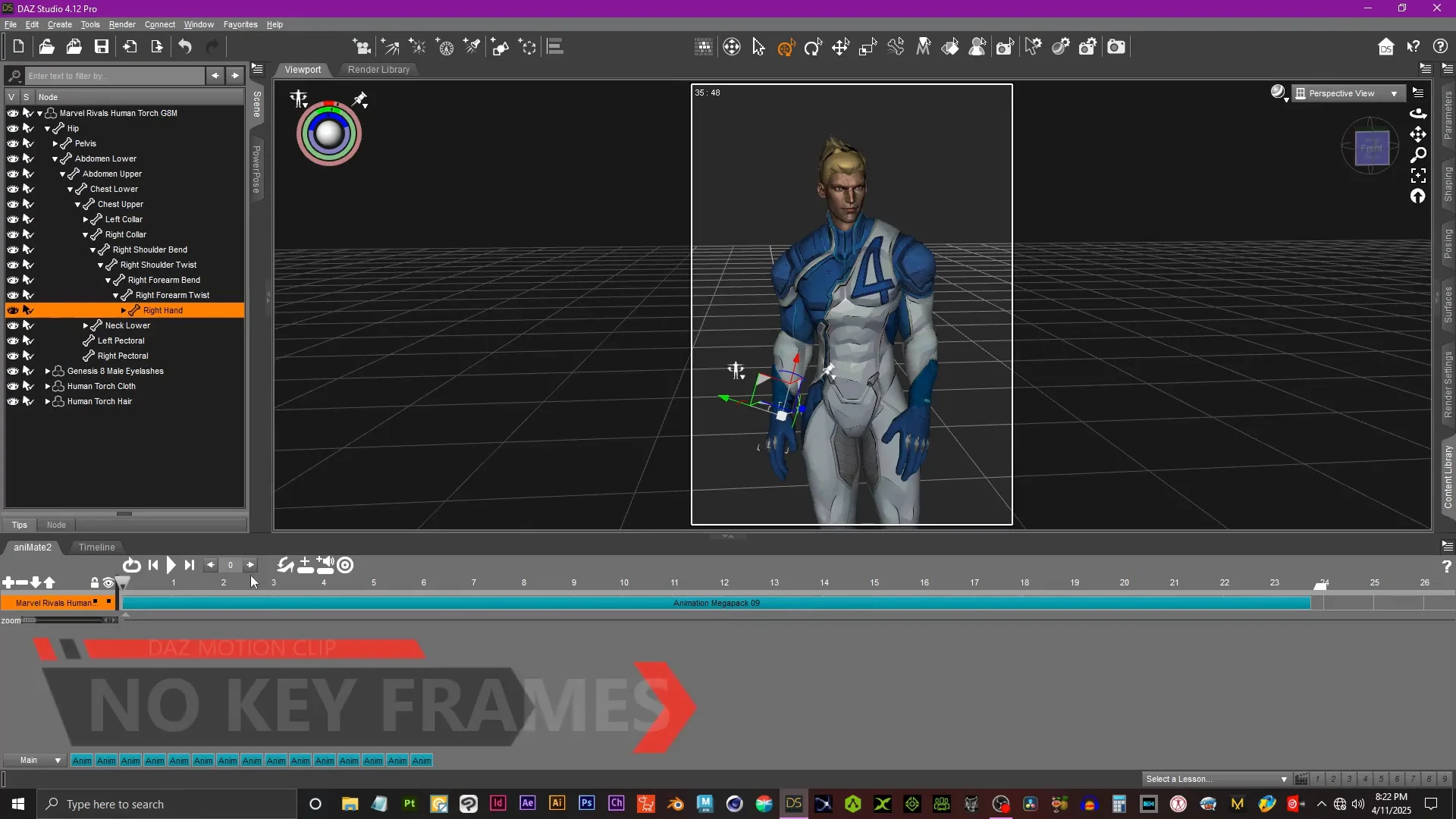Viewport: 1456px width, 819px height.
Task: Click the viewport frame selection icon
Action: point(1418,176)
